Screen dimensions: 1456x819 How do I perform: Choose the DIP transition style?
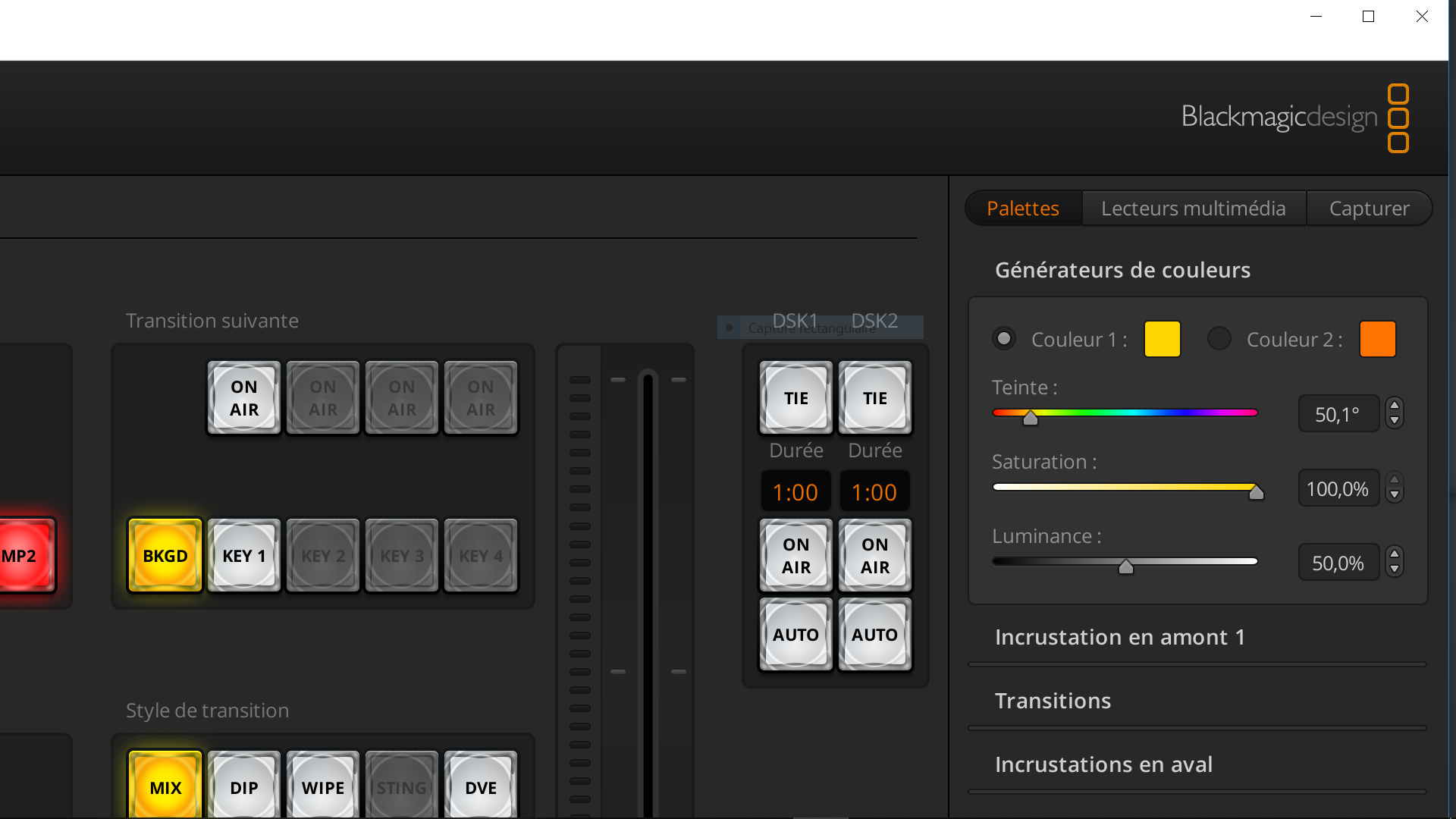(x=244, y=786)
